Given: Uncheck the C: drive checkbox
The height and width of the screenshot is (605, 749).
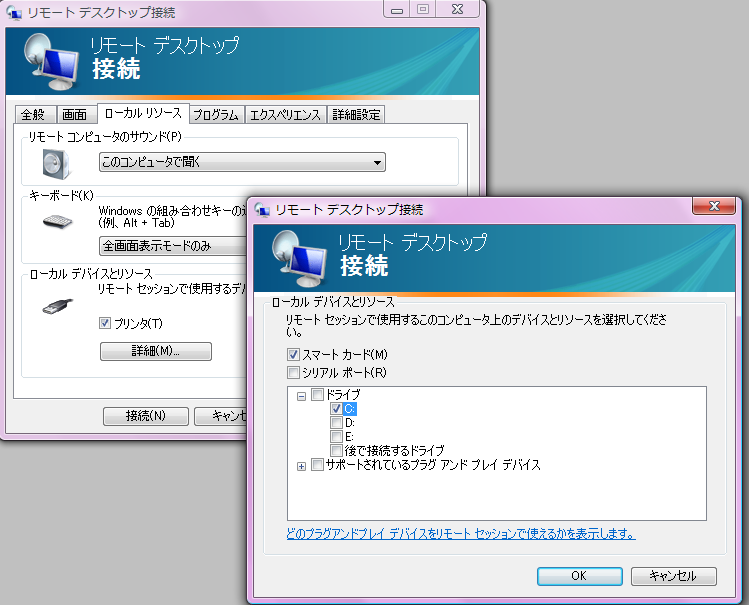Looking at the screenshot, I should tap(336, 409).
